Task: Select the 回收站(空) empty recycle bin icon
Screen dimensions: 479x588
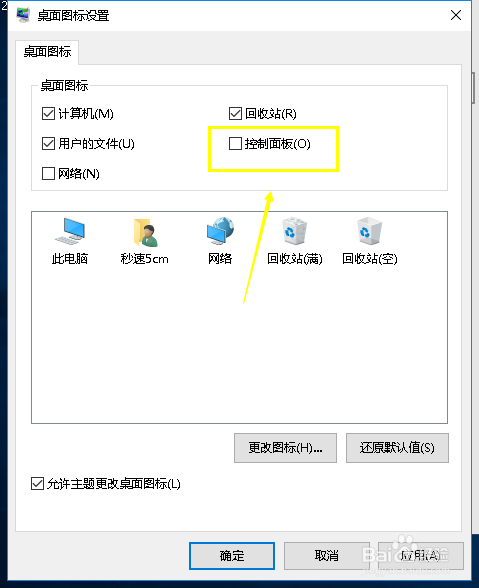Action: (x=369, y=231)
